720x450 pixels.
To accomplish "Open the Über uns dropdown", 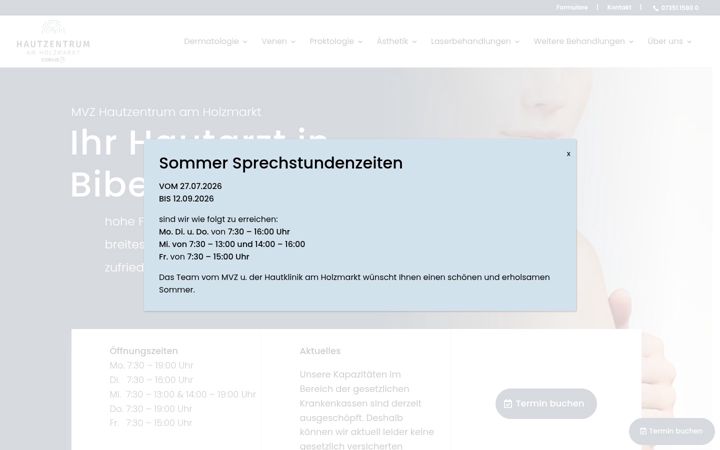I will click(x=669, y=41).
